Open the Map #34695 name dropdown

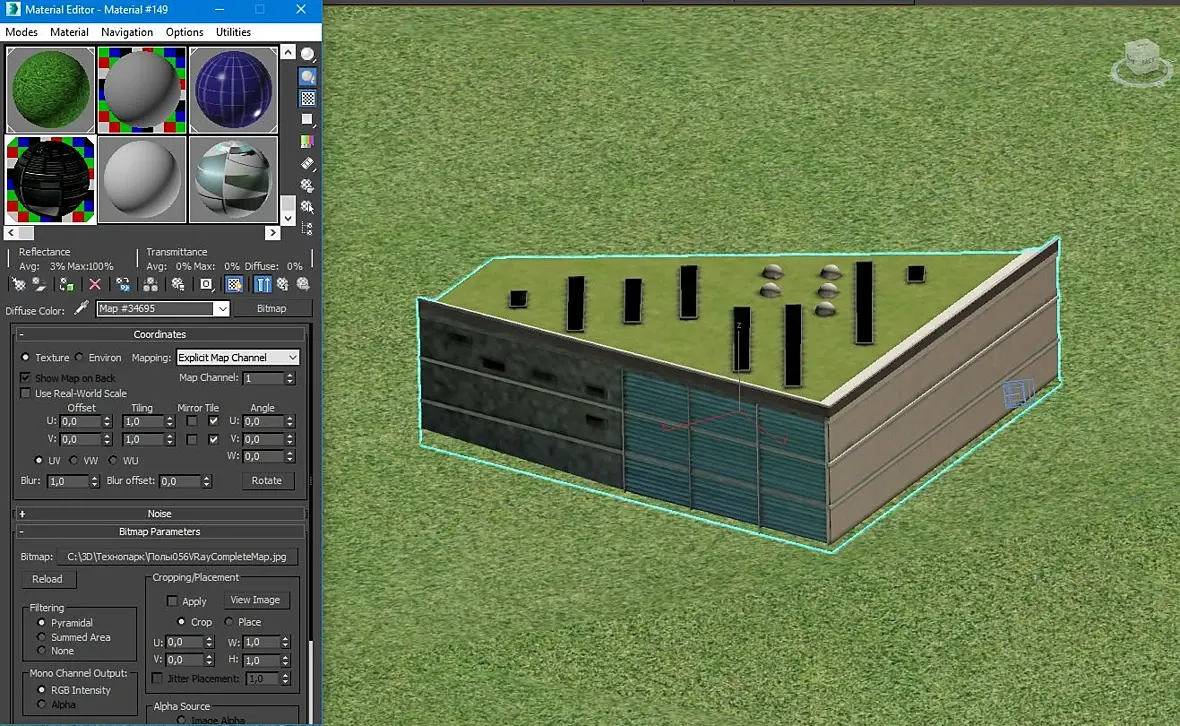(222, 309)
